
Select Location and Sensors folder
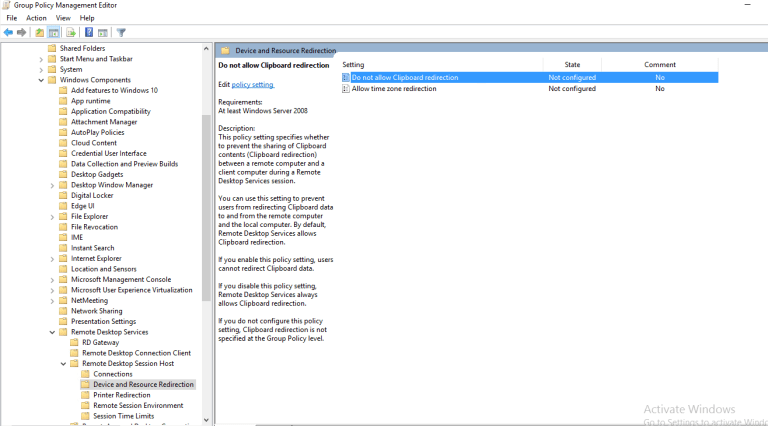[x=103, y=269]
